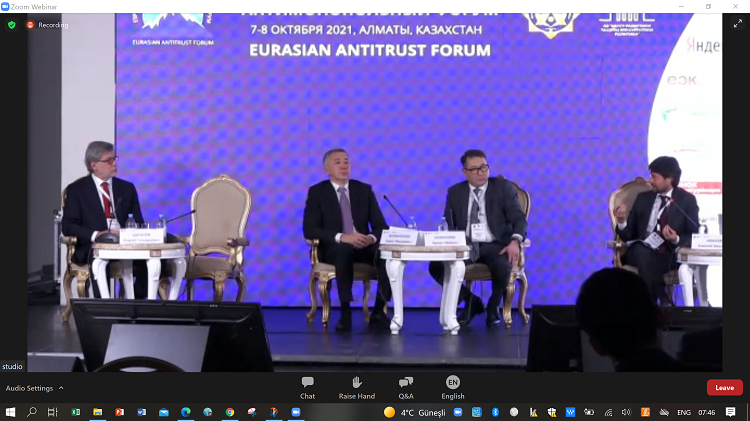
Task: Open the Q&A window
Action: pyautogui.click(x=405, y=387)
